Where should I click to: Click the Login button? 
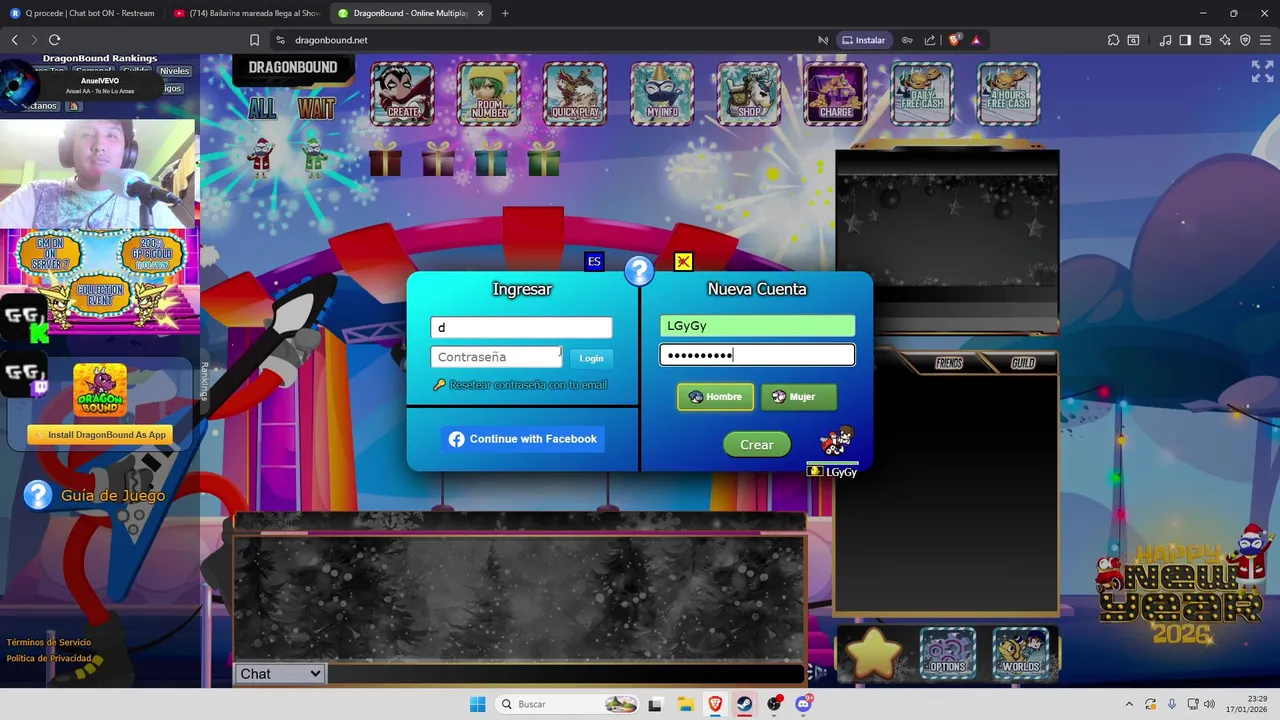(591, 358)
